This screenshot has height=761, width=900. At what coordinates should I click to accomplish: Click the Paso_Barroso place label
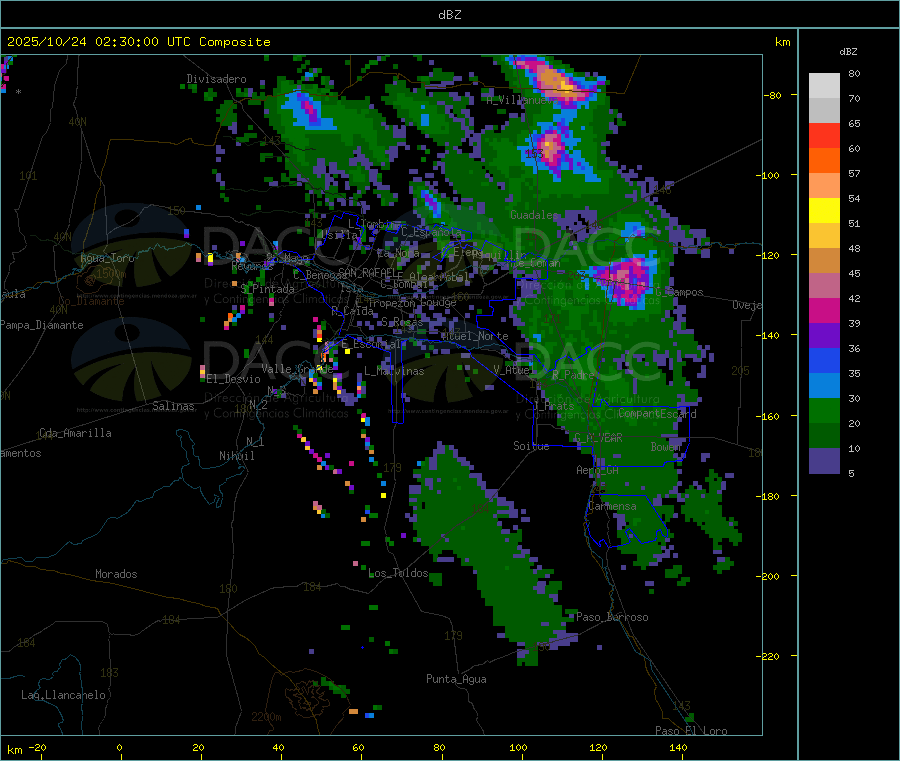(x=612, y=618)
